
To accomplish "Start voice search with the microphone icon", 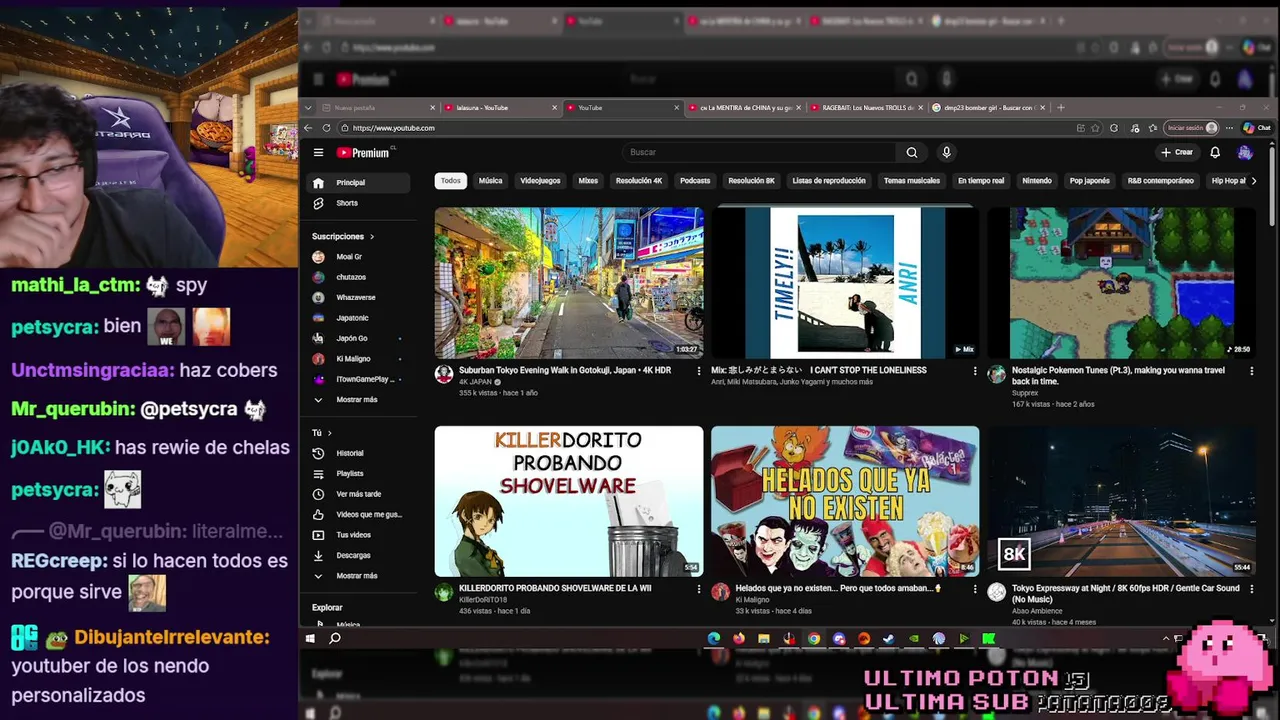I will [x=946, y=152].
